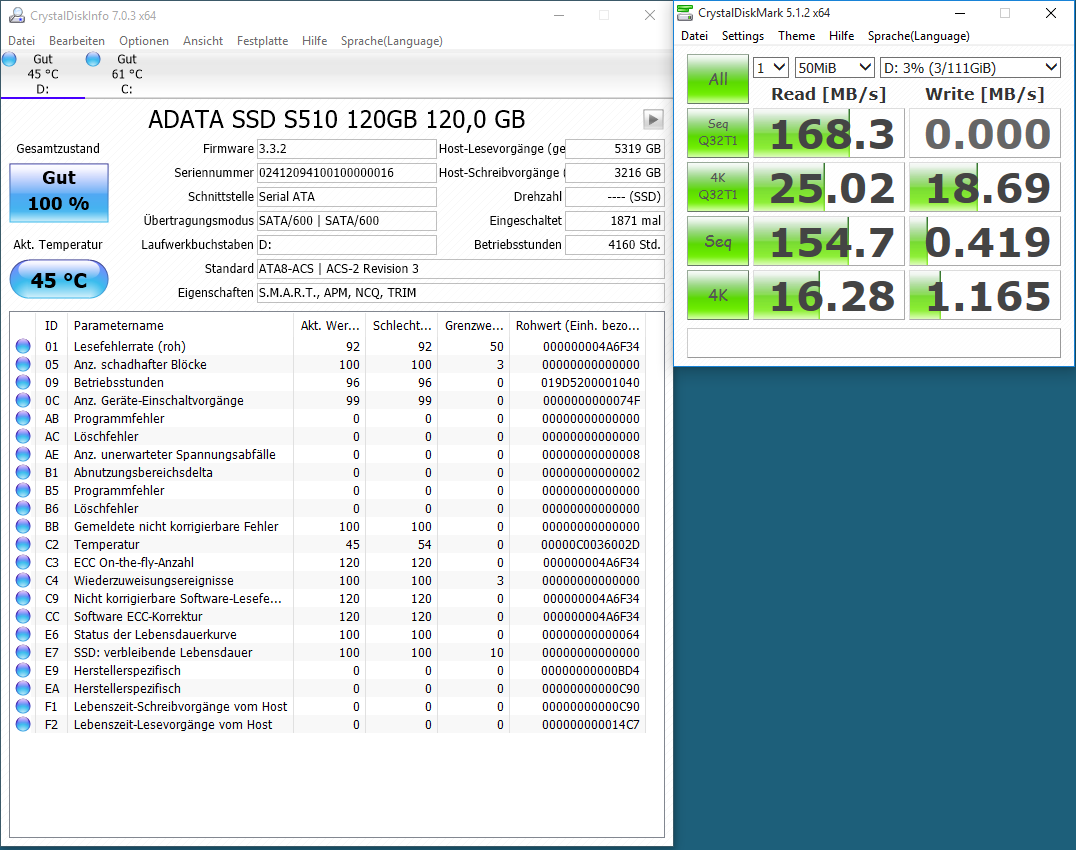Click status orb for the AC Löschfehler row
Viewport: 1076px width, 850px height.
[23, 436]
